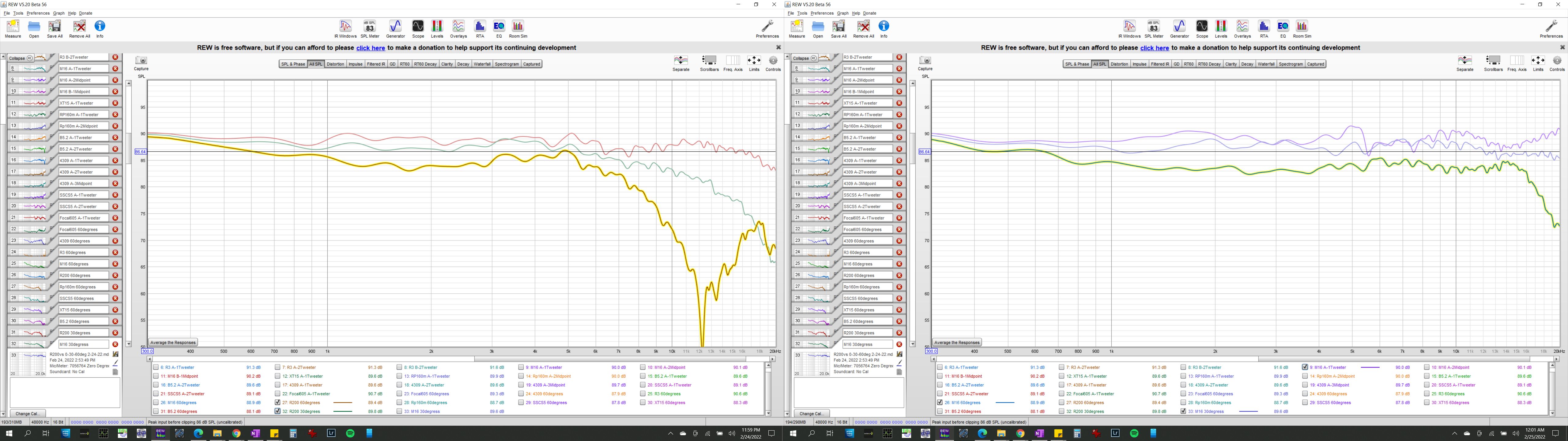This screenshot has height=441, width=1568.
Task: Open Spotify from the left taskbar
Action: [350, 434]
